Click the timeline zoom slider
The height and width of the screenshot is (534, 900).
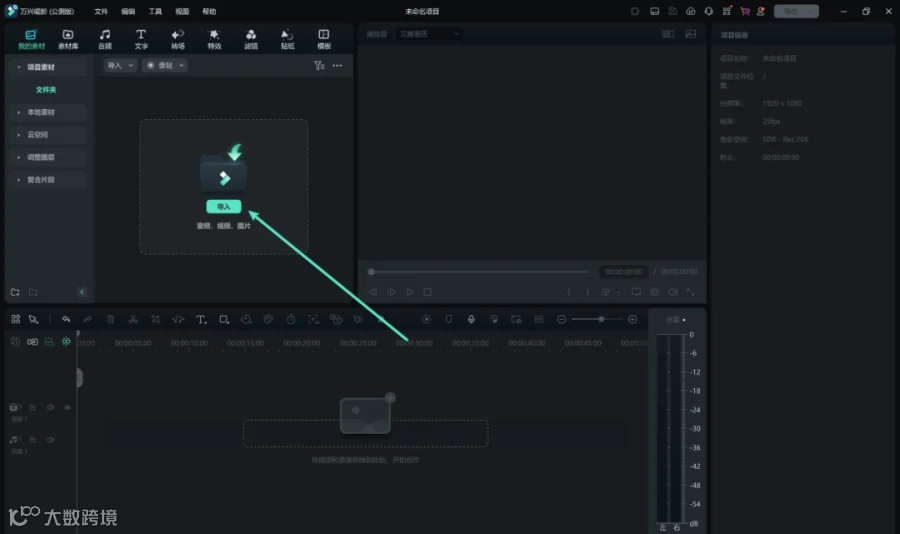click(597, 319)
